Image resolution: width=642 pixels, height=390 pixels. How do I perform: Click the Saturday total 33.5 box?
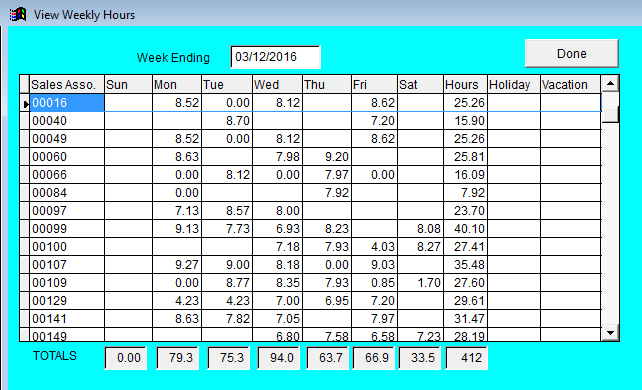pyautogui.click(x=420, y=358)
